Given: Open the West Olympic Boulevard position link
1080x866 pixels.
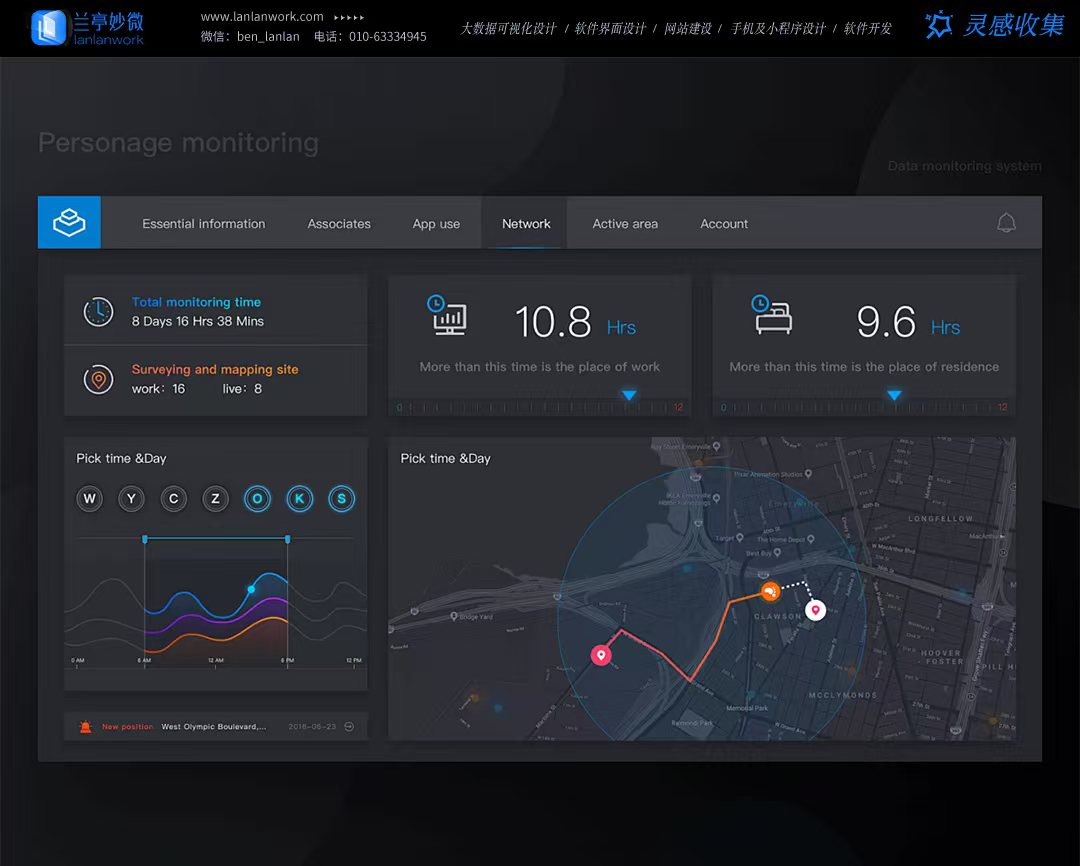Looking at the screenshot, I should [214, 727].
